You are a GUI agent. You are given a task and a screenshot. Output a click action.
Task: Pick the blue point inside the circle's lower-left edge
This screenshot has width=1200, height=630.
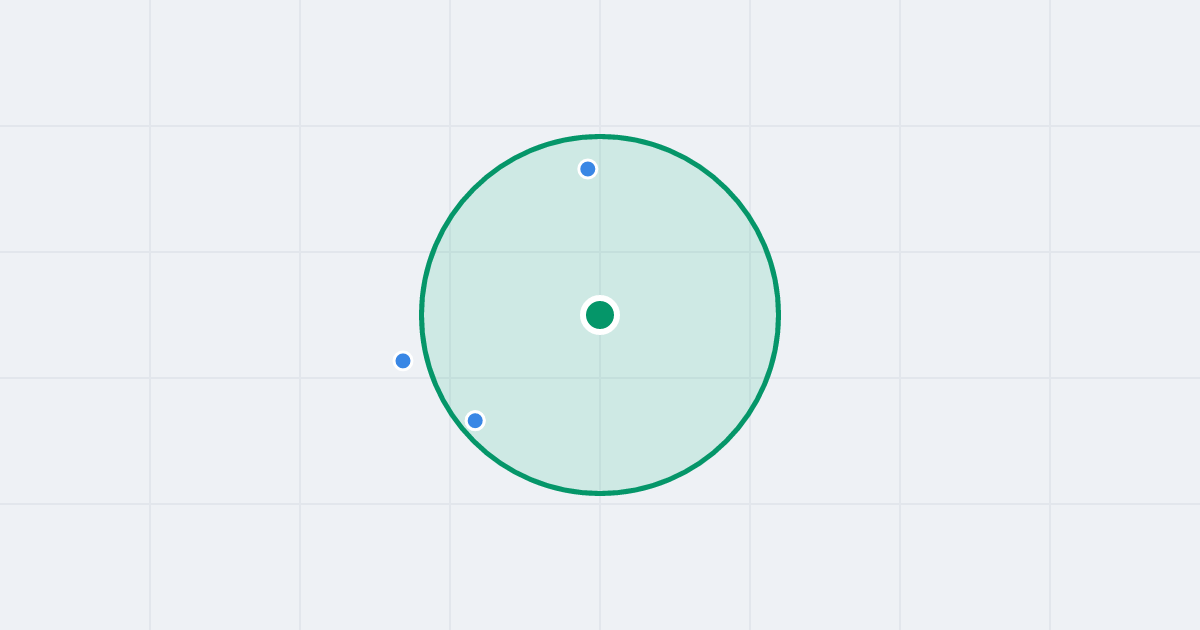[475, 420]
